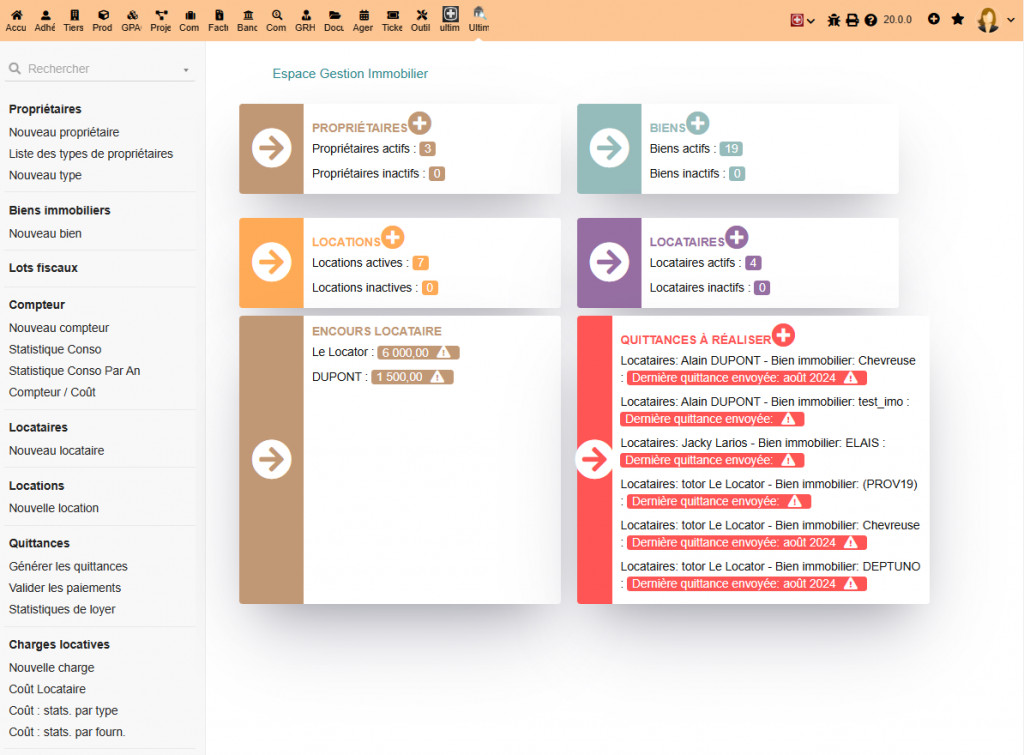Screen dimensions: 1024x755
Task: Open the Outils wrench icon menu
Action: (x=421, y=20)
